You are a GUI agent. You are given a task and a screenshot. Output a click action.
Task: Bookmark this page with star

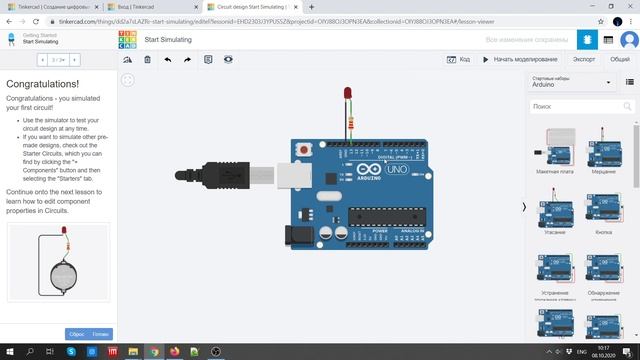pos(600,22)
